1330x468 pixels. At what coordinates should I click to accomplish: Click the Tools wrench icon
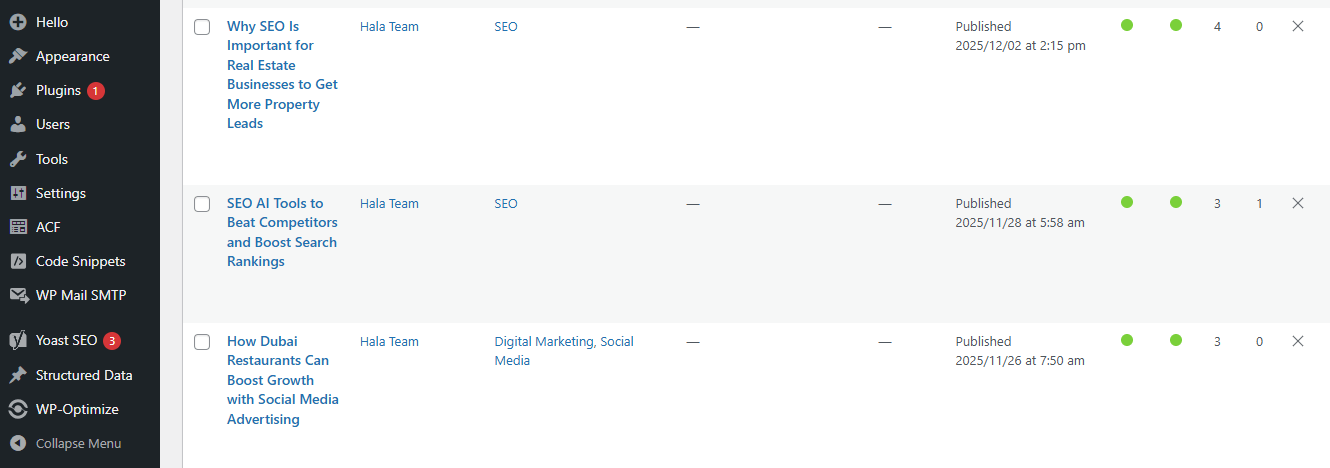tap(18, 159)
